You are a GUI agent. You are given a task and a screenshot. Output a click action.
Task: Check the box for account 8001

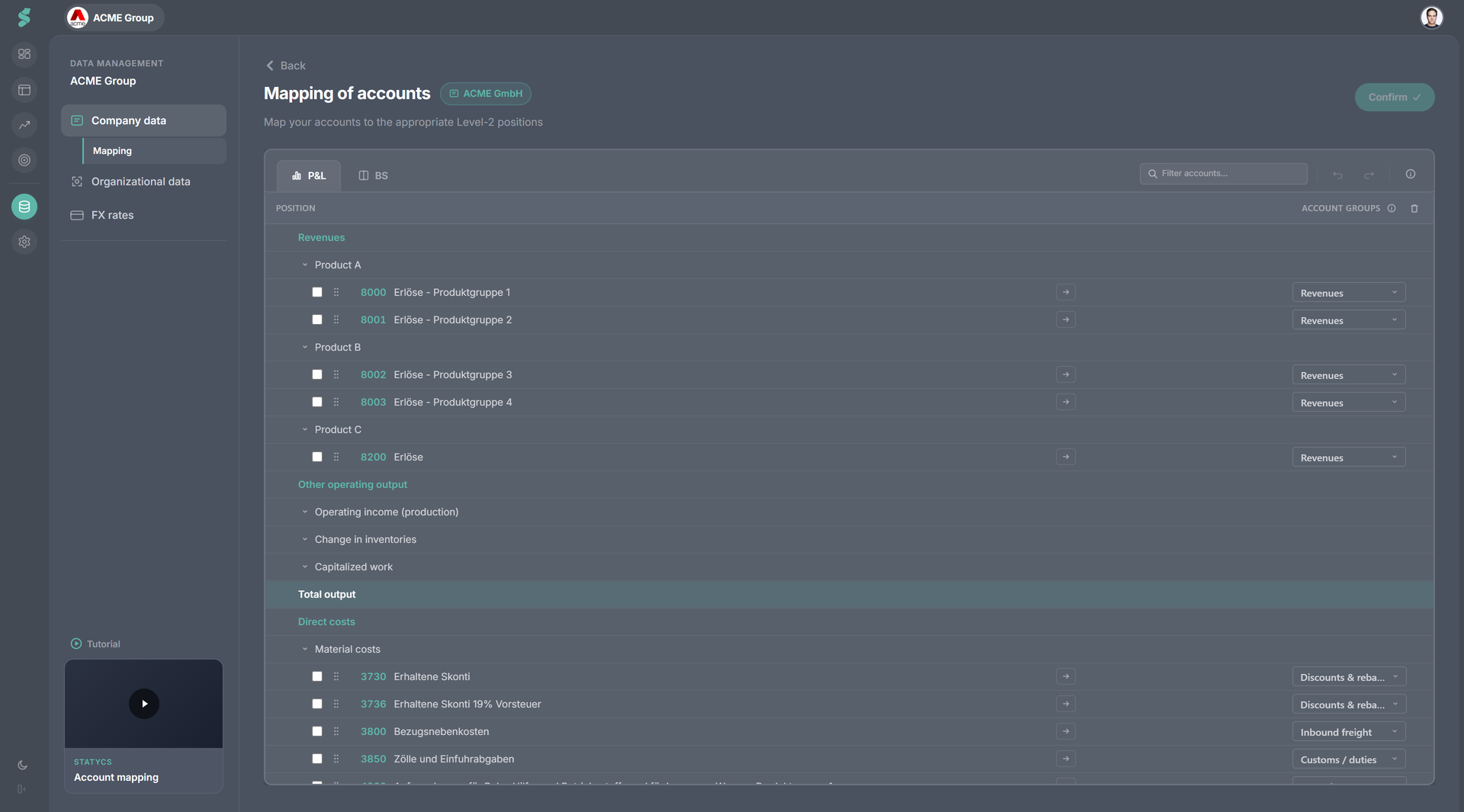point(317,319)
